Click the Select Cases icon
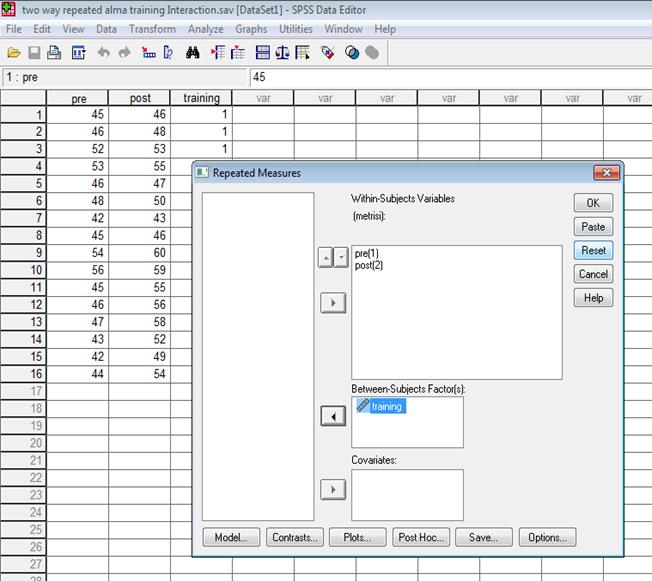652x581 pixels. [303, 53]
